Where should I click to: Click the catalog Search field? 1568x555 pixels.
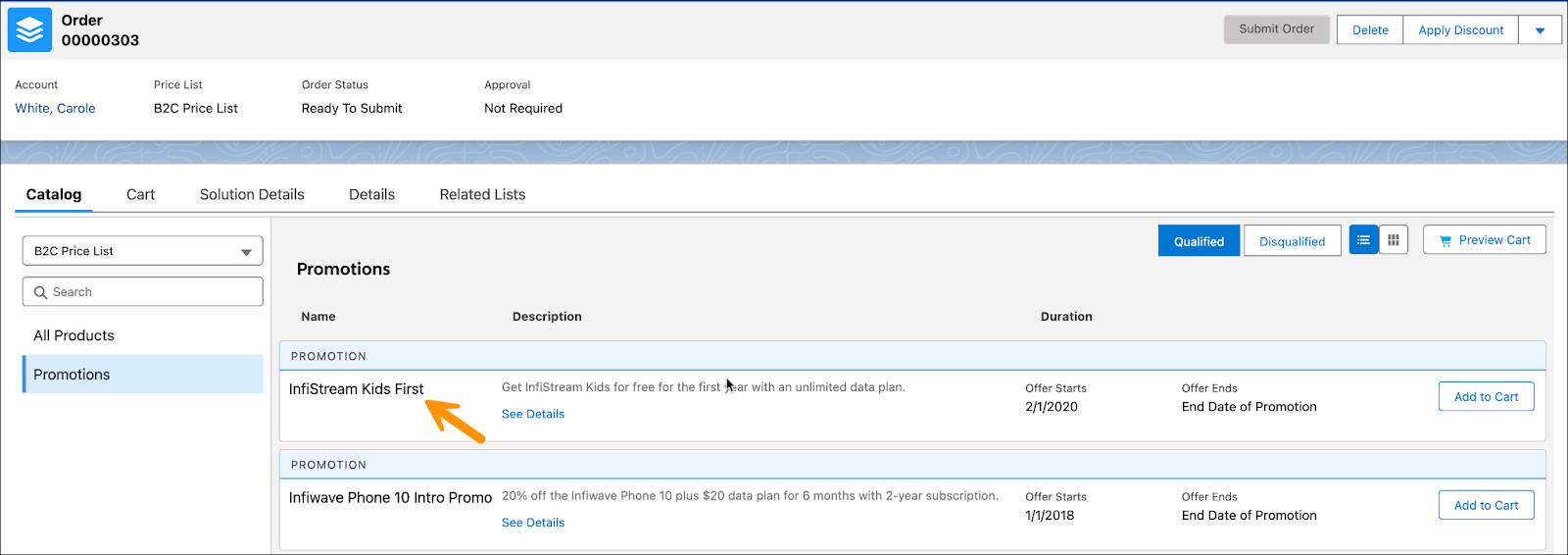[x=143, y=292]
